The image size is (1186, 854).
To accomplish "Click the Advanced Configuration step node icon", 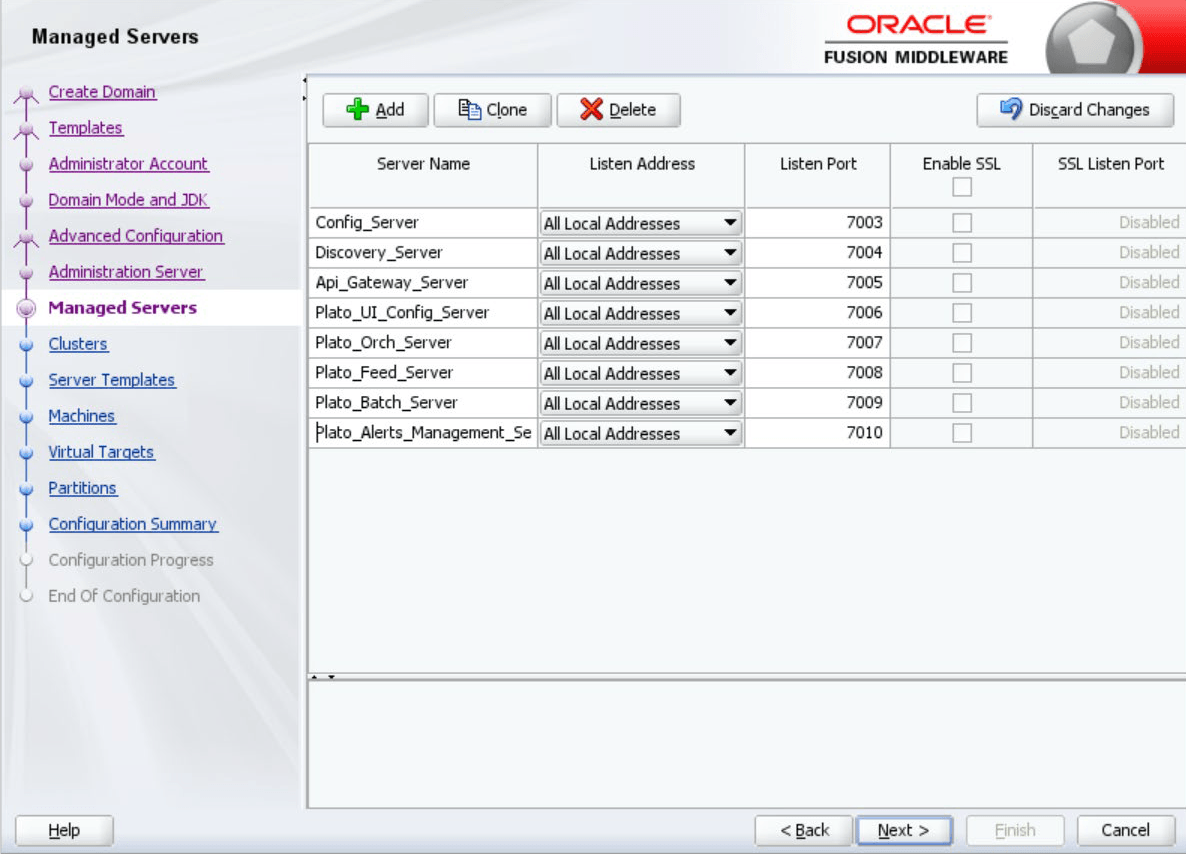I will coord(27,238).
